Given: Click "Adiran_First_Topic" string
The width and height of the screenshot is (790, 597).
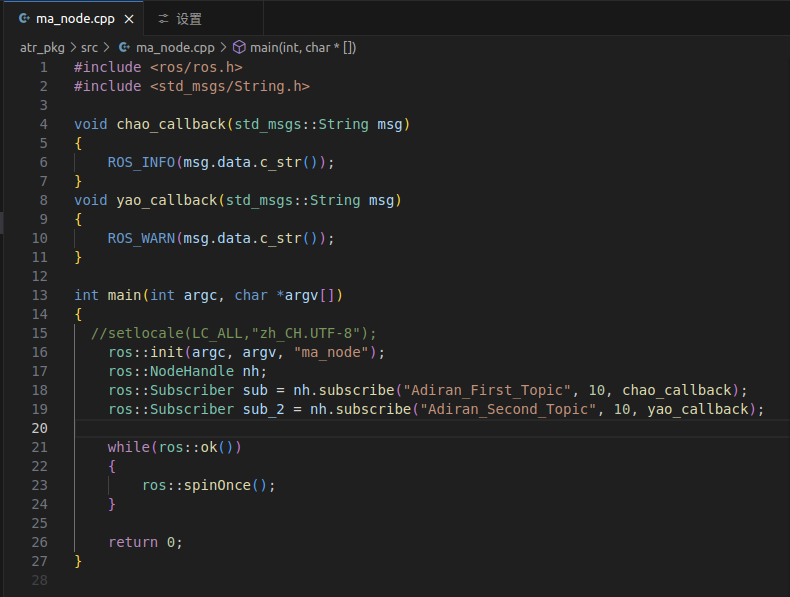Looking at the screenshot, I should (487, 390).
